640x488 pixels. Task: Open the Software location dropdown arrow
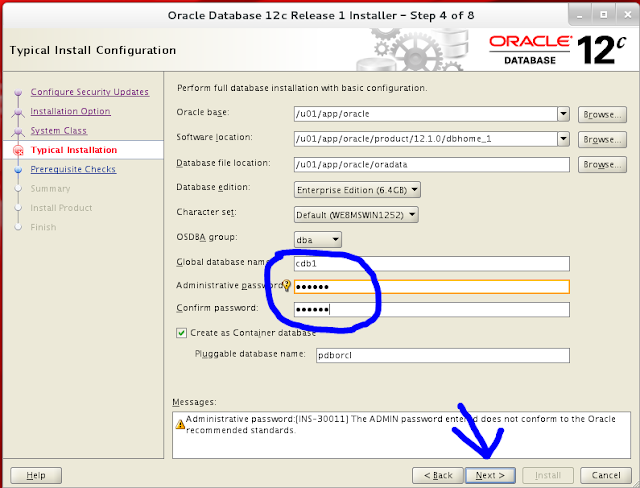pyautogui.click(x=563, y=139)
